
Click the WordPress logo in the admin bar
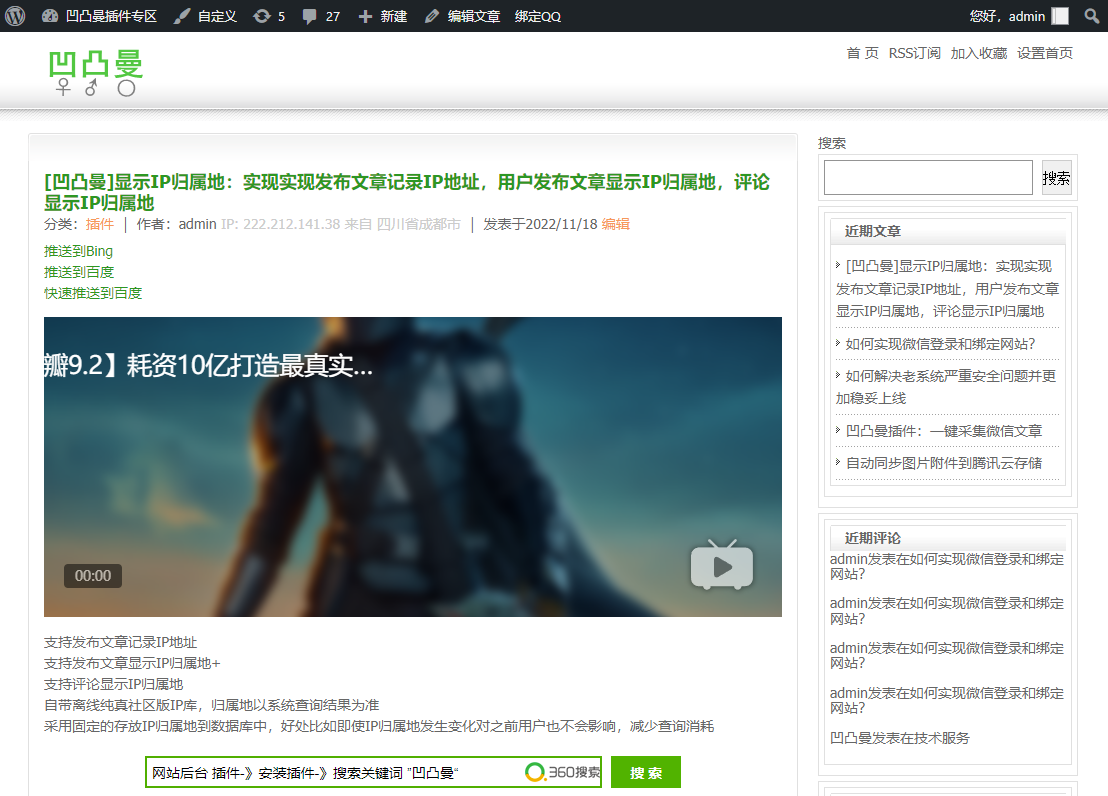(15, 15)
